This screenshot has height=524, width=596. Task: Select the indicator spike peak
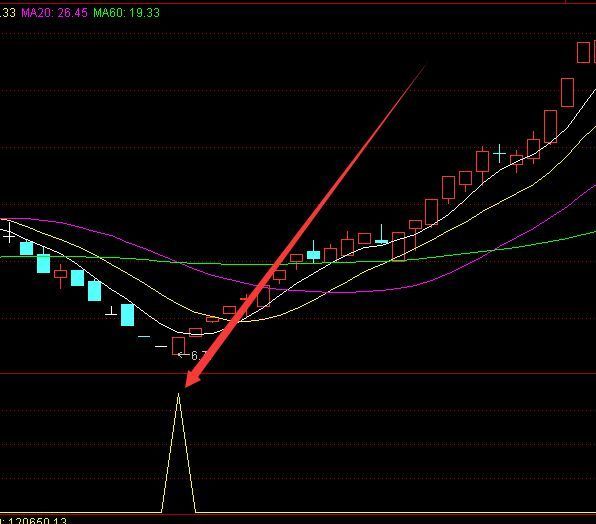point(178,395)
